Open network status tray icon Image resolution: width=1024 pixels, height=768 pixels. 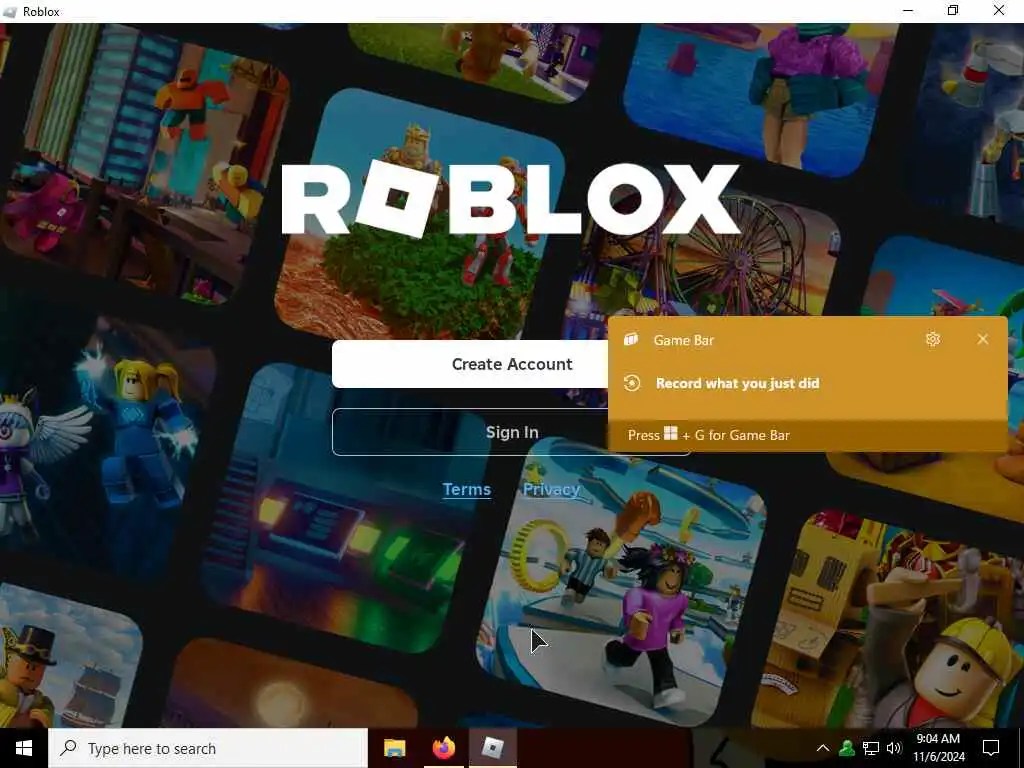[871, 748]
